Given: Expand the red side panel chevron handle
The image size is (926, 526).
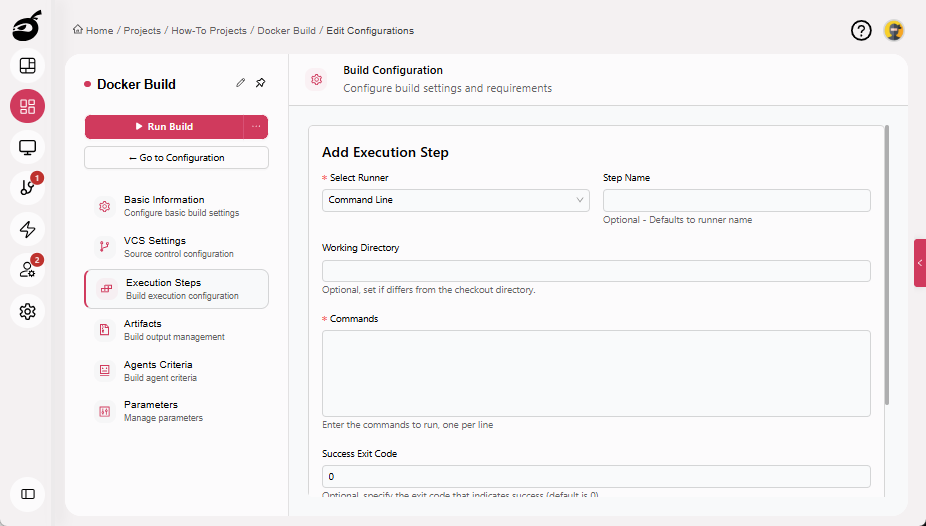Looking at the screenshot, I should click(920, 263).
